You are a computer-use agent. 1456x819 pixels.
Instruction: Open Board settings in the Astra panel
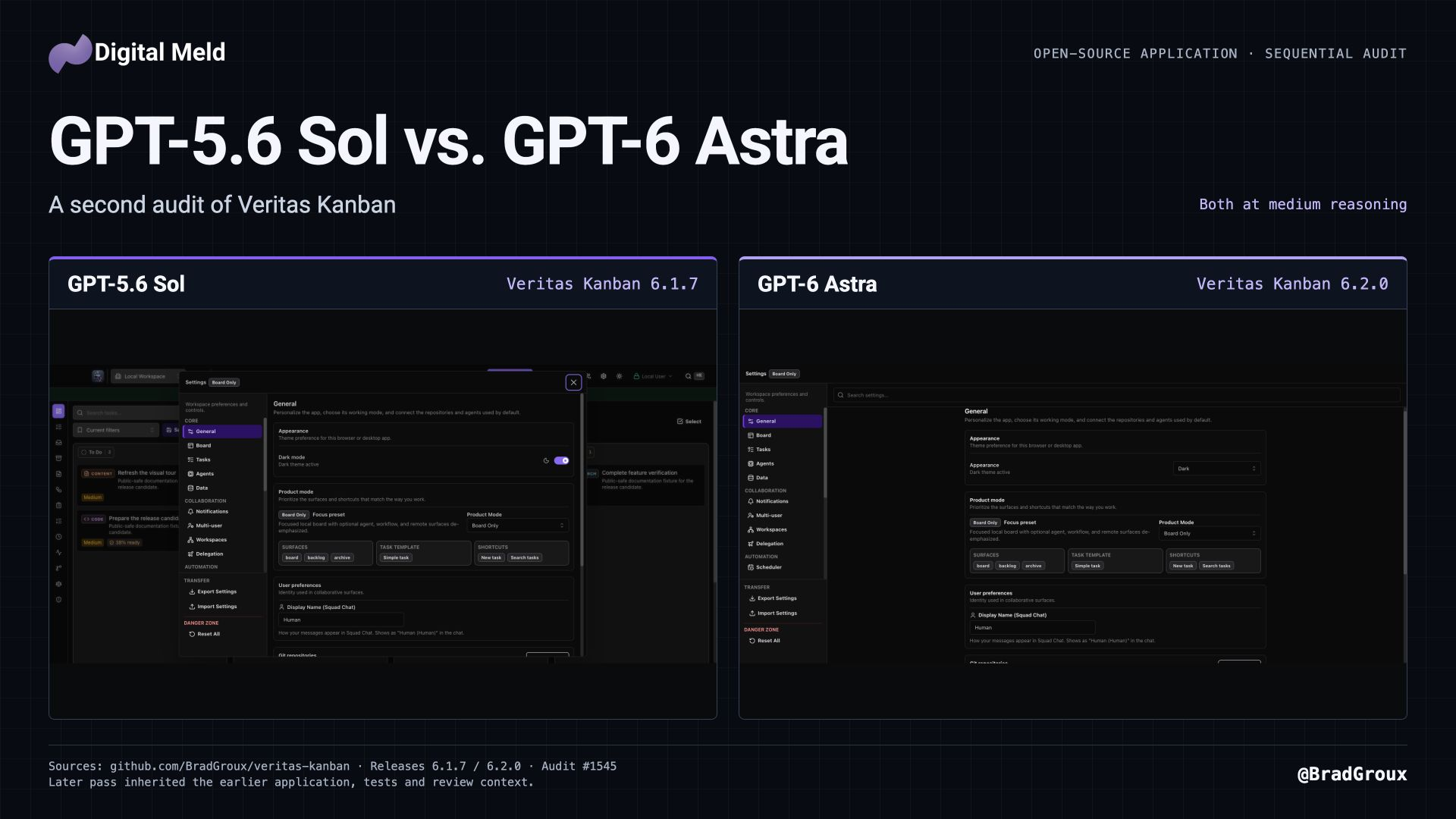[x=782, y=435]
